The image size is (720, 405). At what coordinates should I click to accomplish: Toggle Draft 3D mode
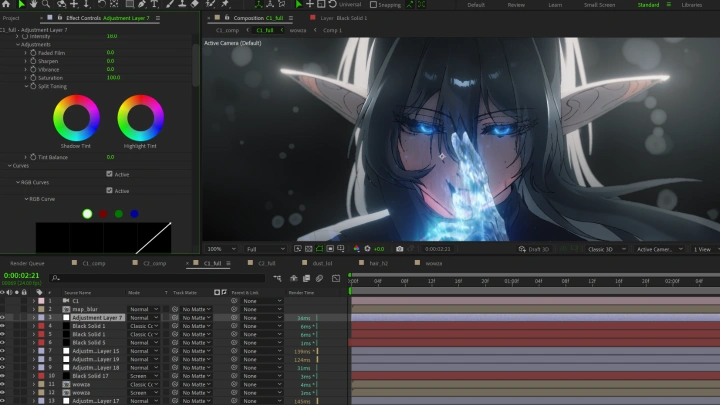point(534,249)
